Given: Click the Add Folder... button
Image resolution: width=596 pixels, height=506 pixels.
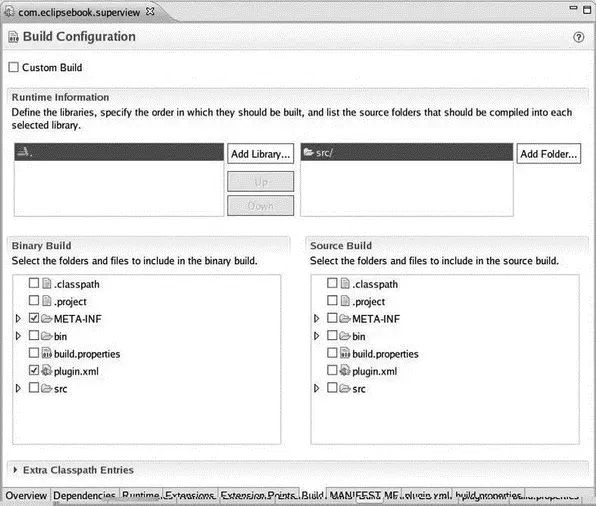Looking at the screenshot, I should [548, 154].
